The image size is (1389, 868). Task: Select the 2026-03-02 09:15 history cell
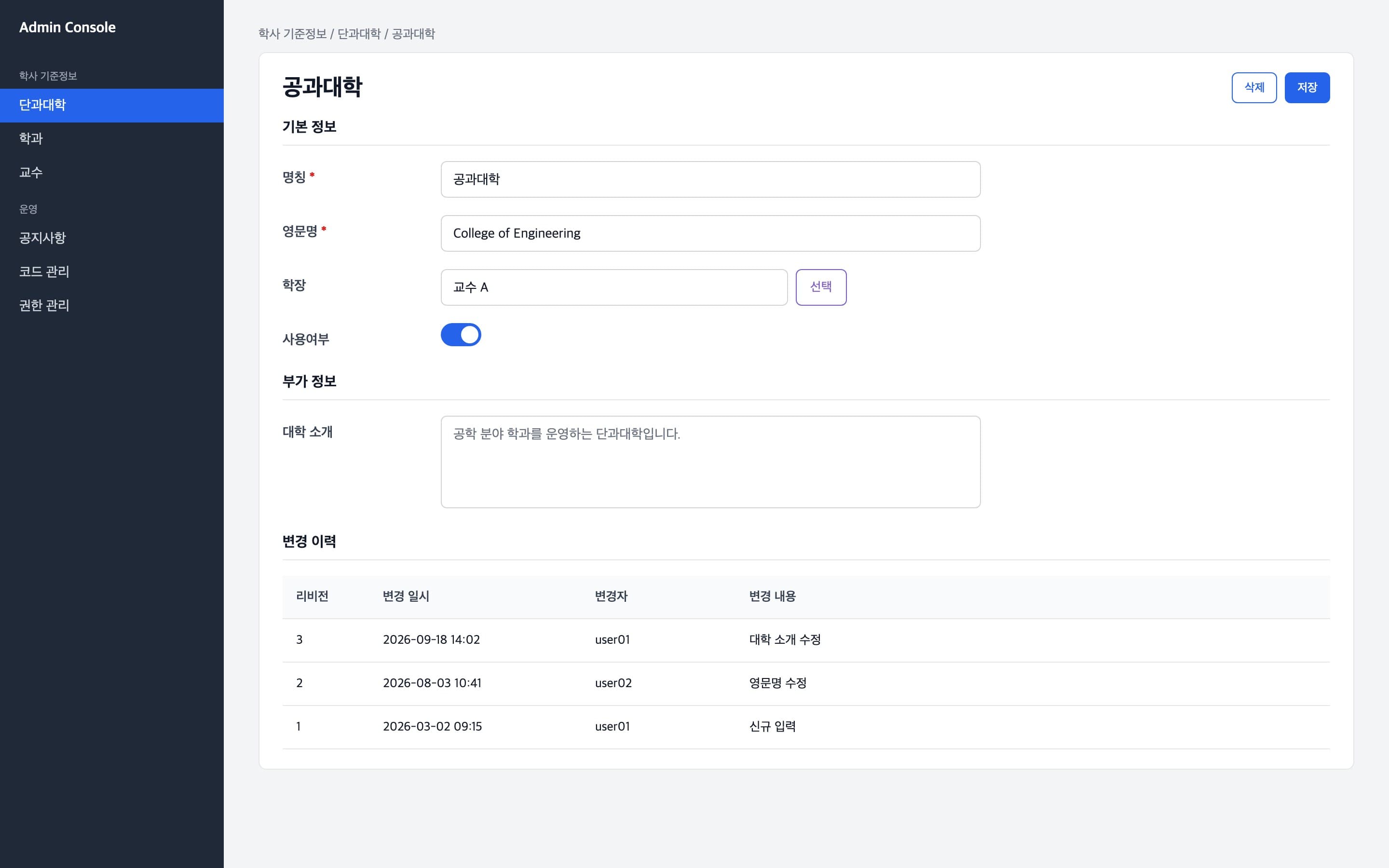point(432,726)
